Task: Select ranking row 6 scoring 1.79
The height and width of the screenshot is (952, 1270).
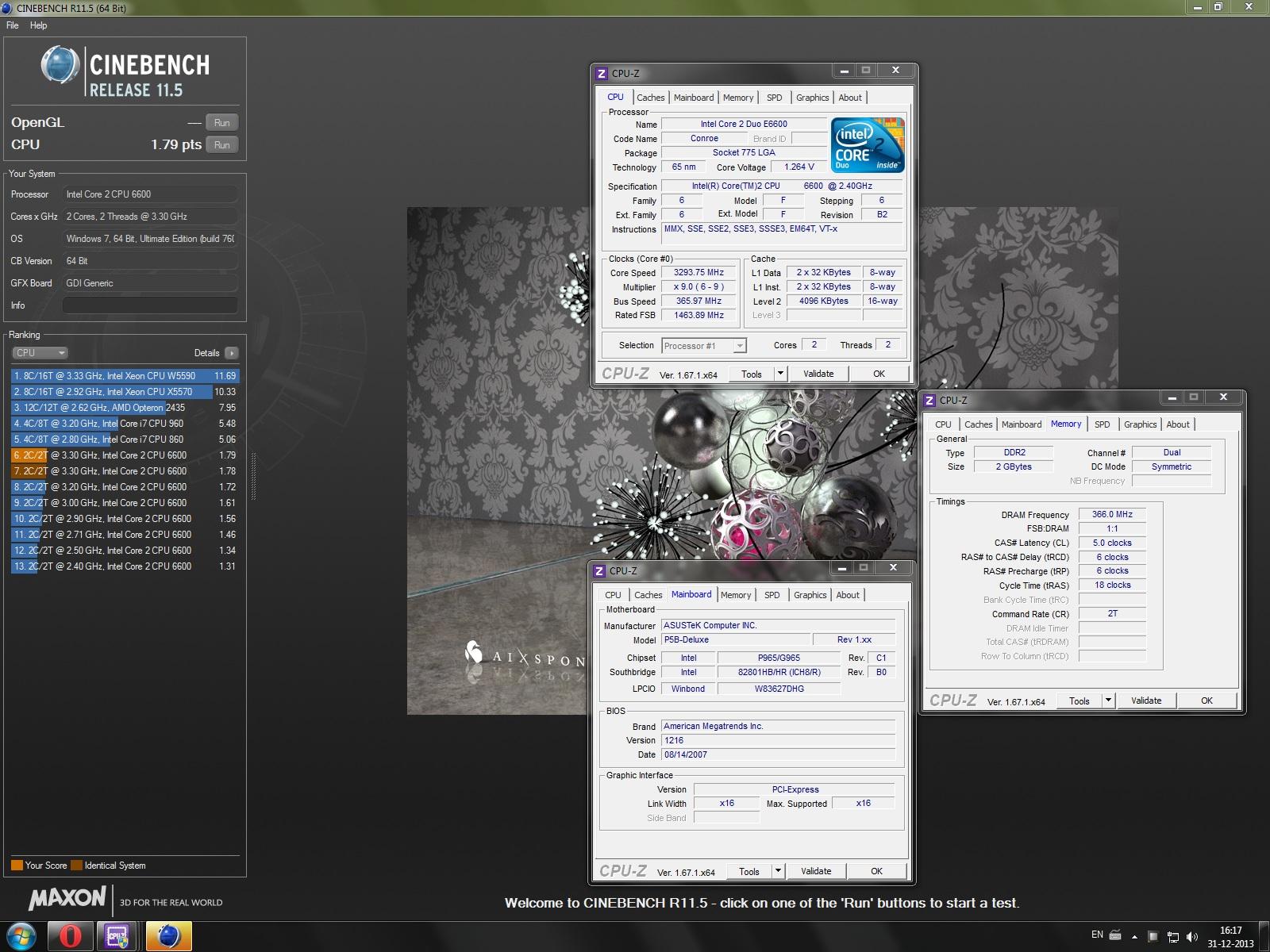Action: [125, 455]
